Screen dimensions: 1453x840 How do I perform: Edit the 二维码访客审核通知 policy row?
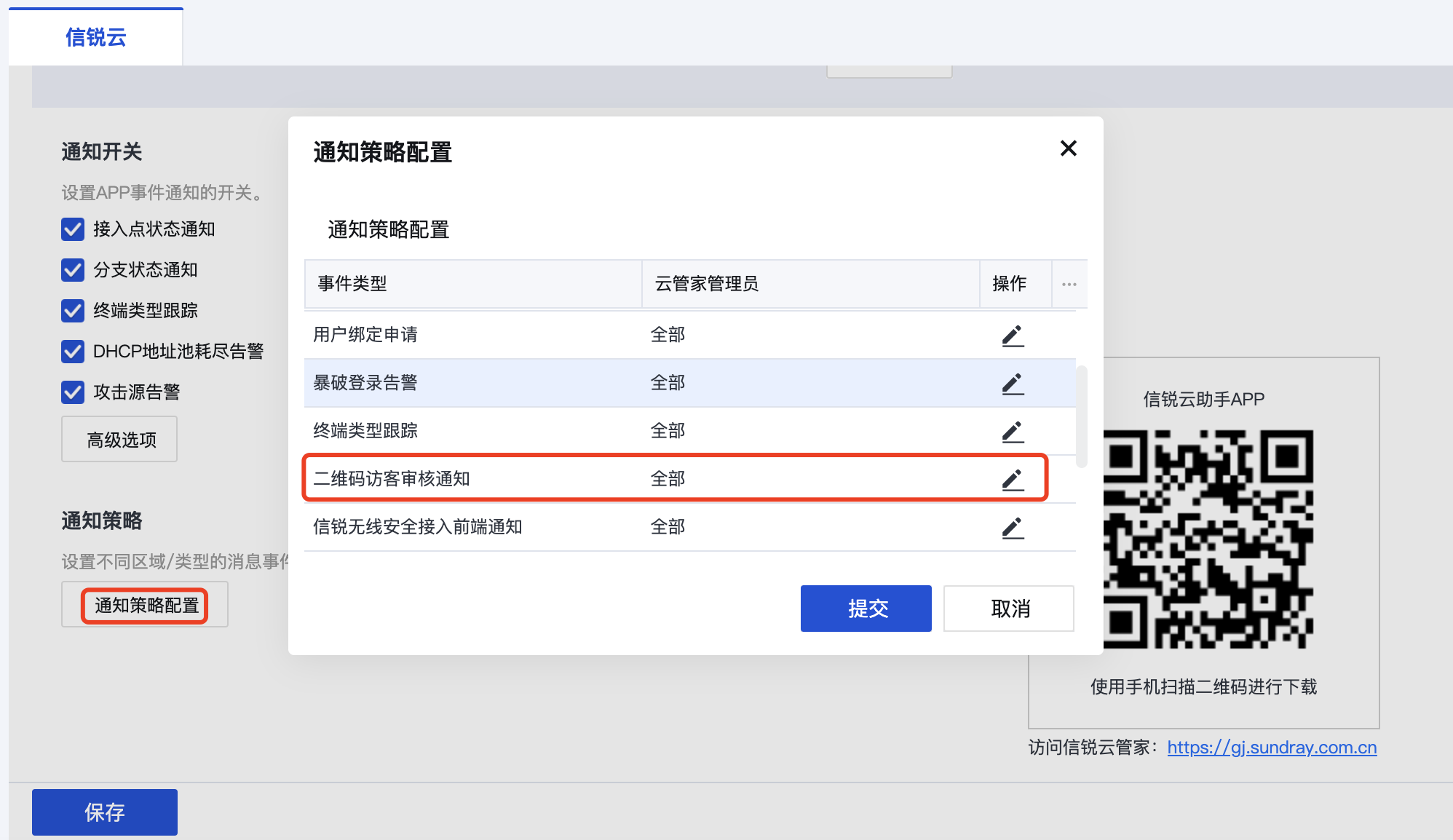(x=1013, y=480)
